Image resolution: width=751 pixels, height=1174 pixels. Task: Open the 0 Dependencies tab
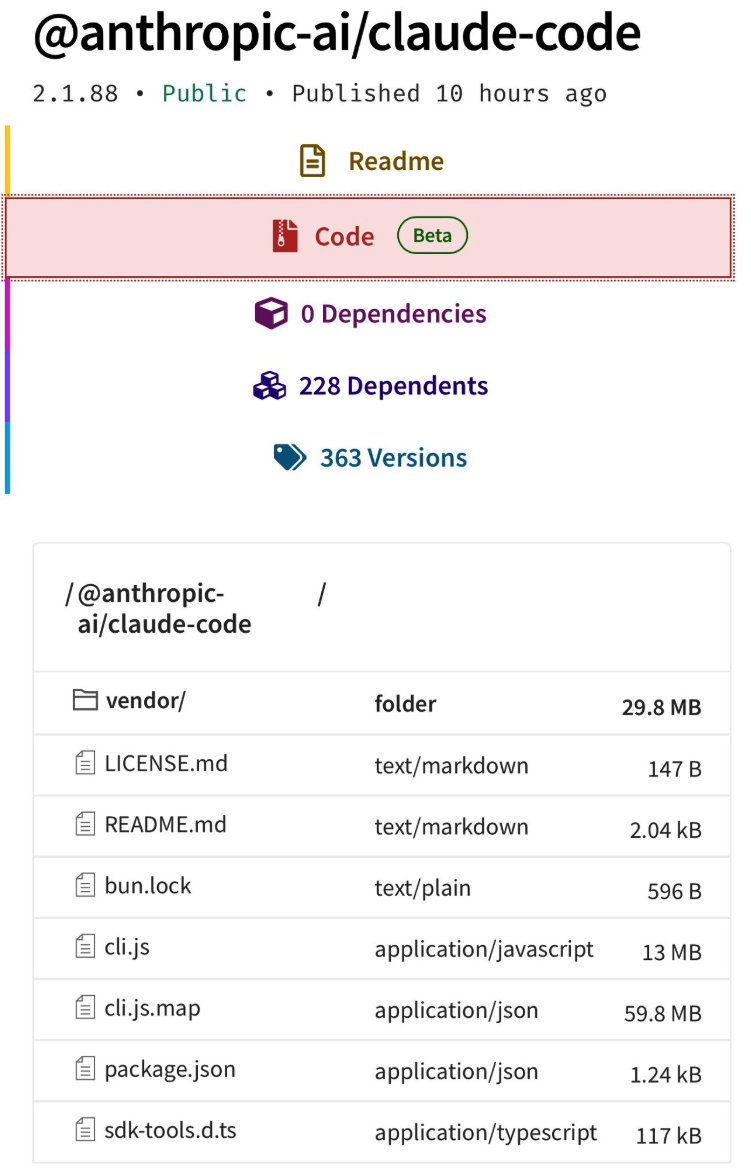pos(371,314)
